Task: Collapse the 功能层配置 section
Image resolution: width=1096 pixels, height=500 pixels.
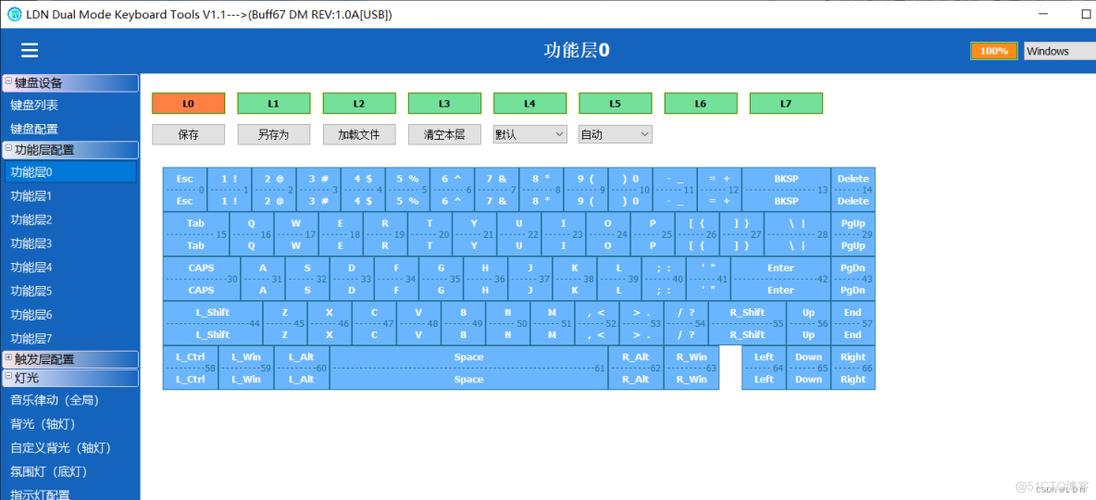Action: (x=8, y=149)
